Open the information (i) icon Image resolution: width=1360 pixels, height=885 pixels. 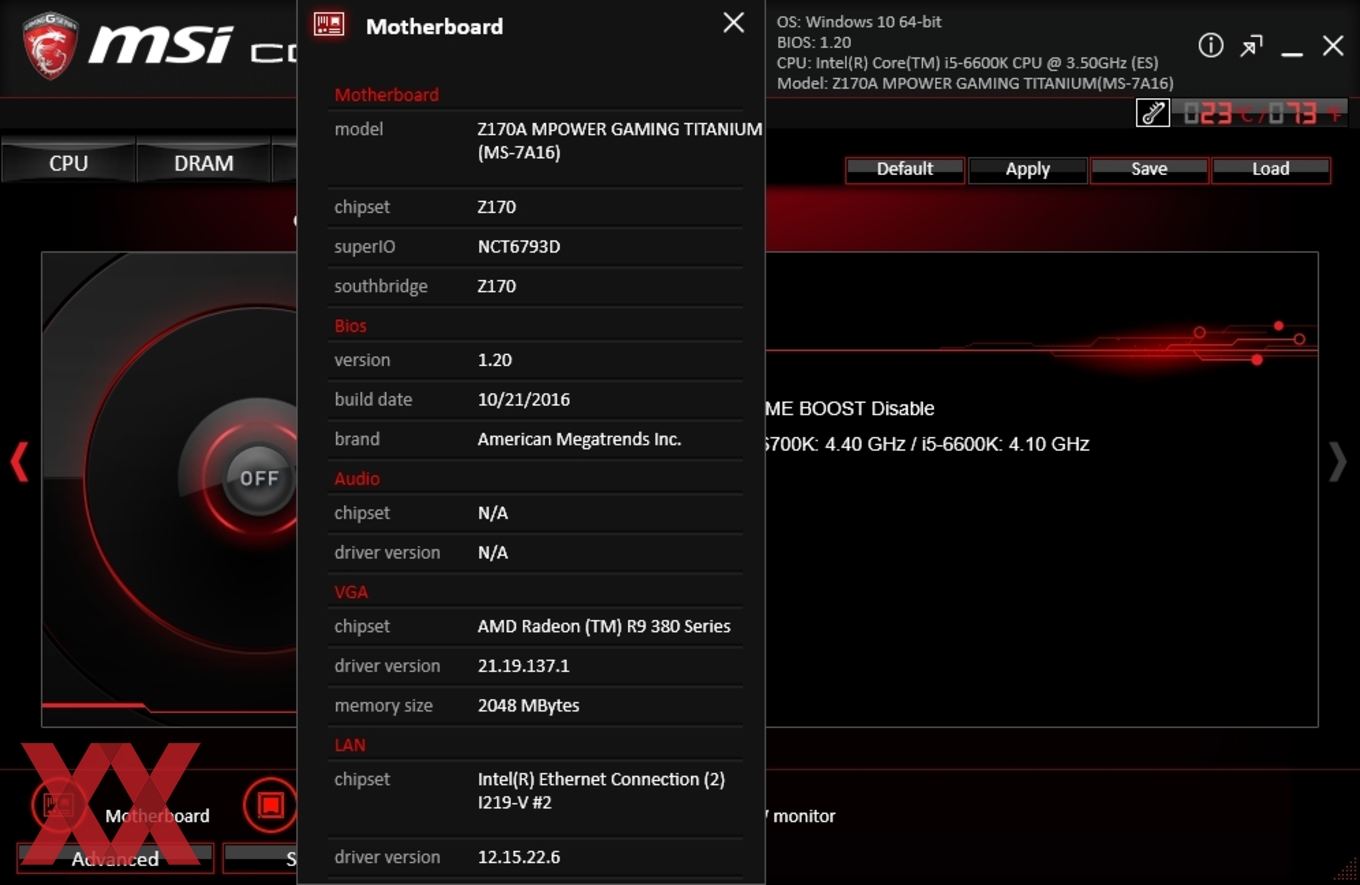pyautogui.click(x=1210, y=45)
